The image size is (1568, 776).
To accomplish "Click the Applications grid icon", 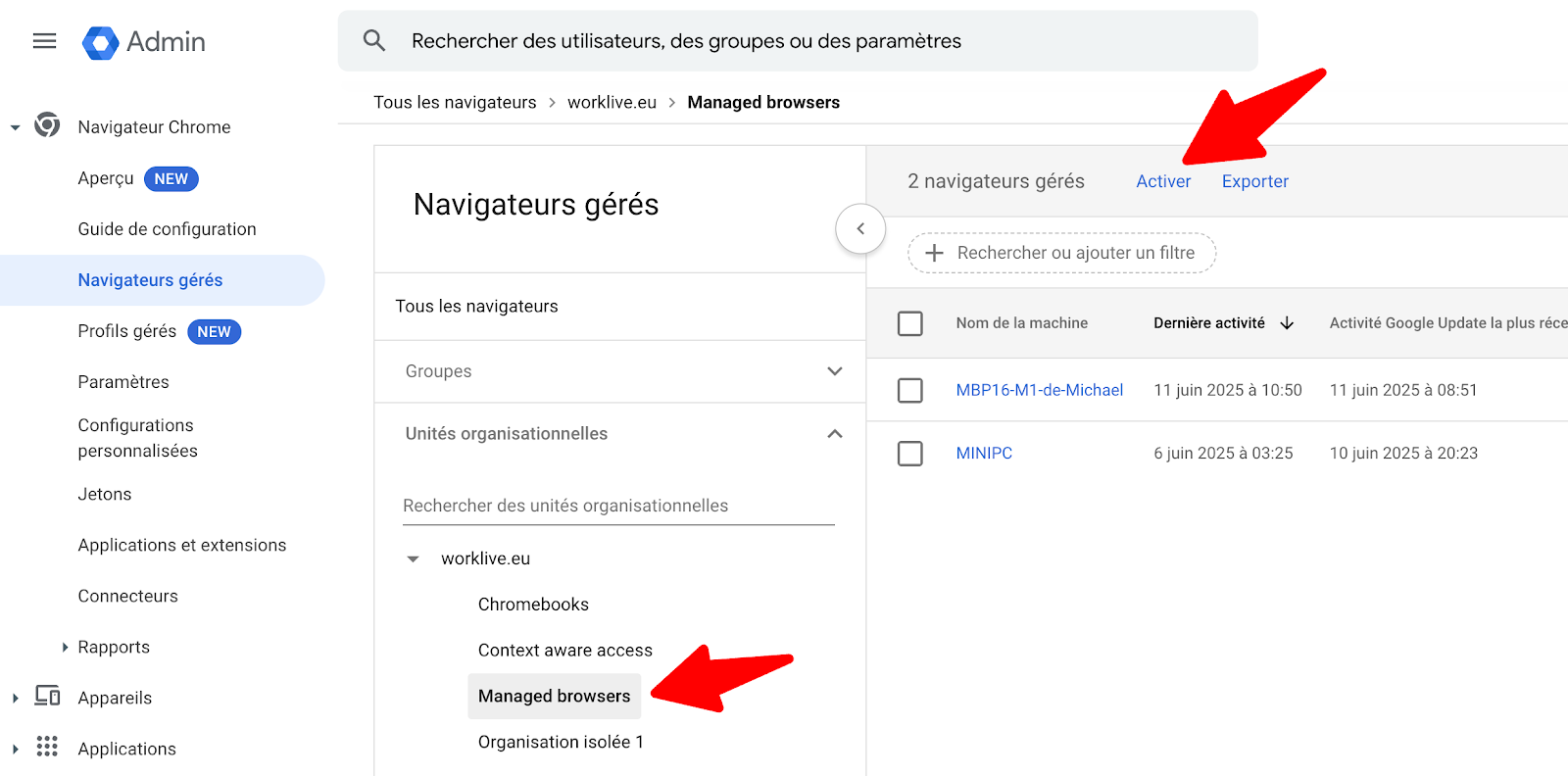I will (47, 747).
